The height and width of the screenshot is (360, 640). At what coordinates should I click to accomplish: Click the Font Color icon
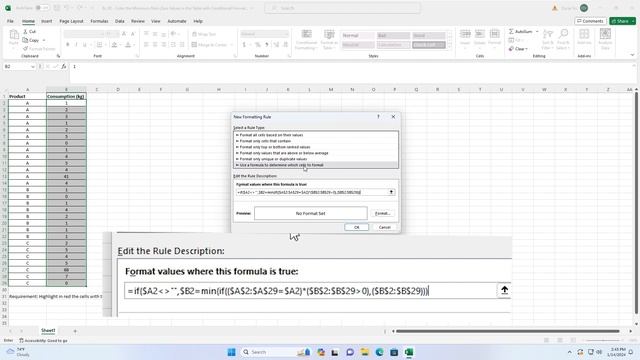coord(128,44)
